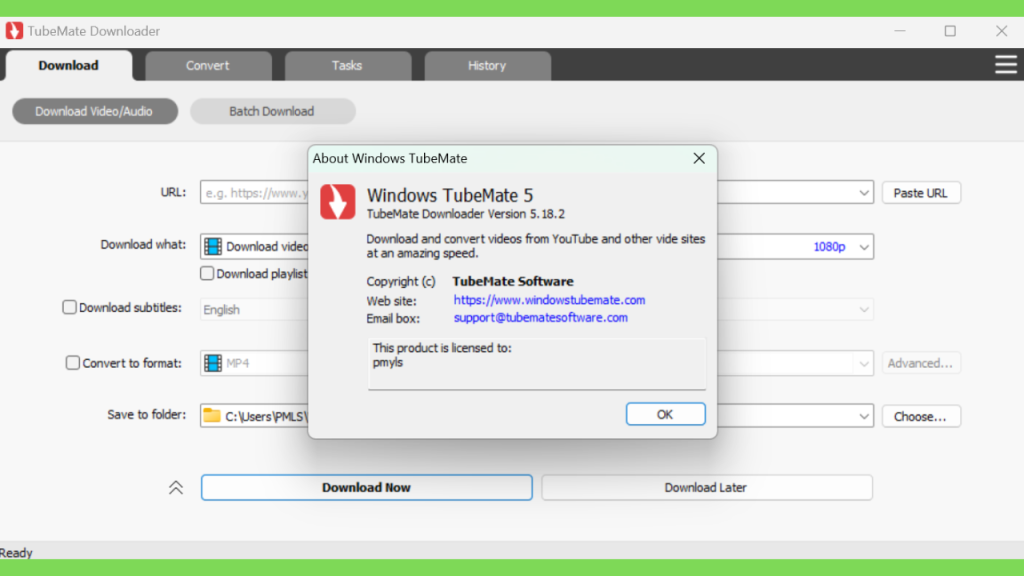This screenshot has width=1024, height=576.
Task: Click the TubeMate title bar app icon
Action: 14,31
